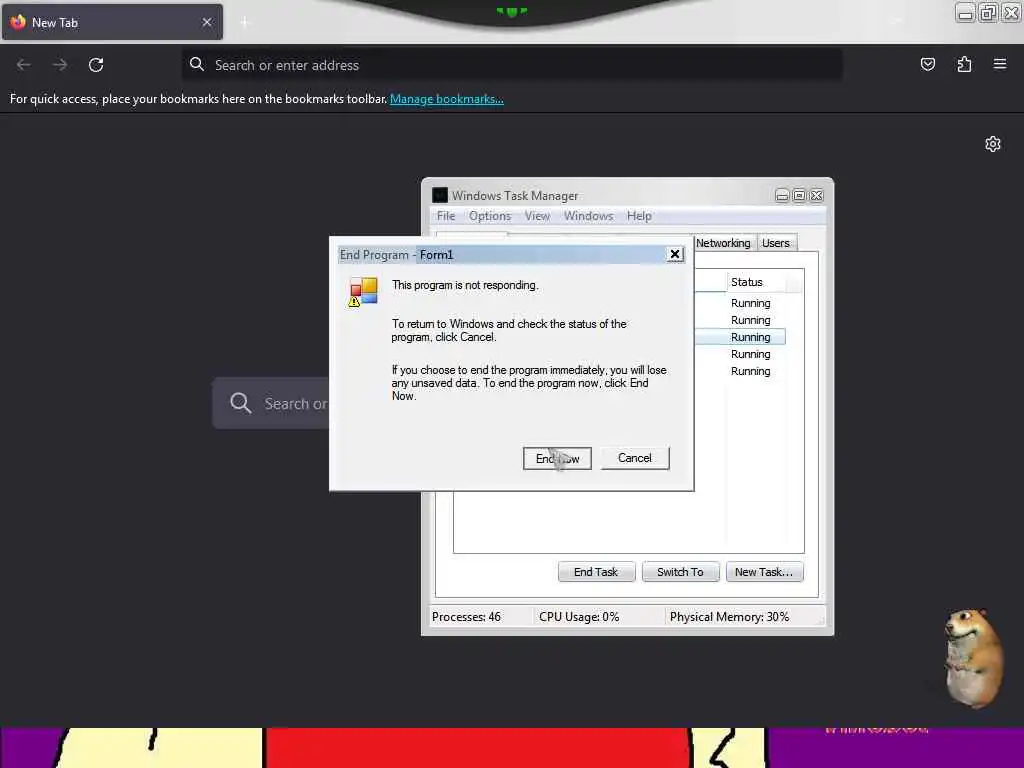This screenshot has width=1024, height=768.
Task: Open Options menu in Task Manager
Action: (x=490, y=216)
